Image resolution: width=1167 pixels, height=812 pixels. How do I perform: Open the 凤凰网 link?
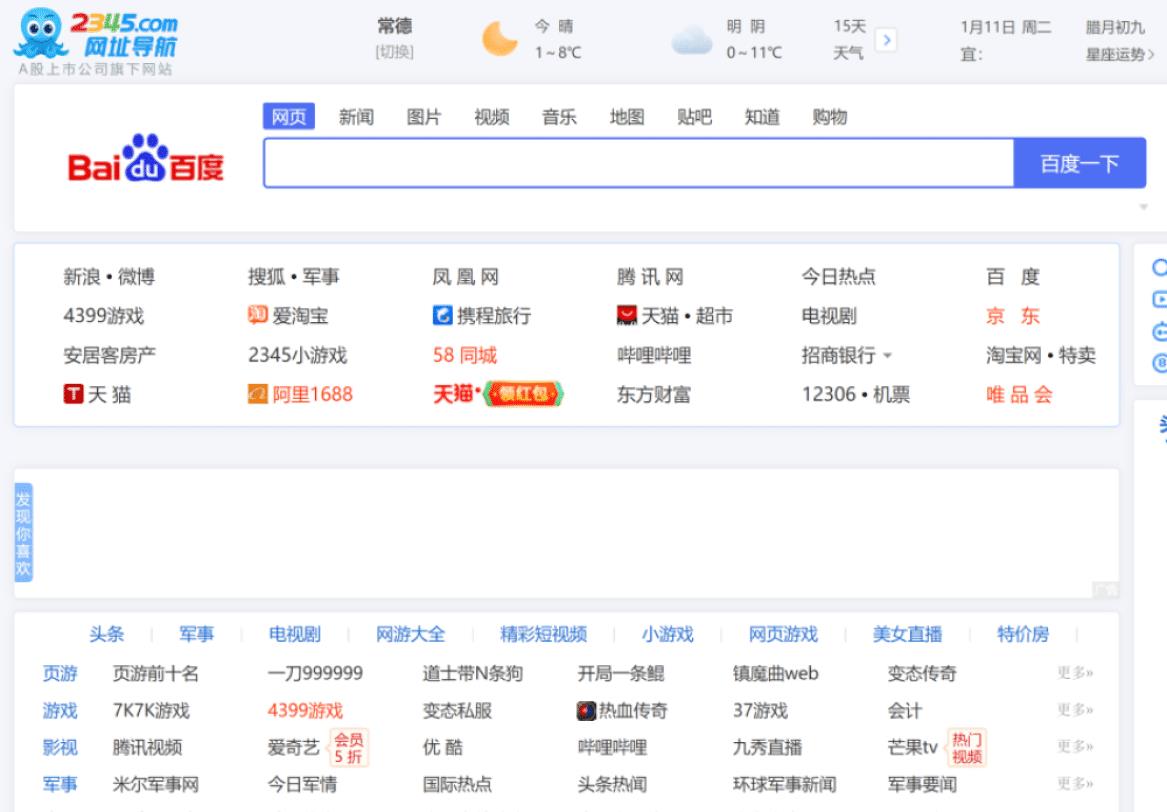tap(466, 277)
